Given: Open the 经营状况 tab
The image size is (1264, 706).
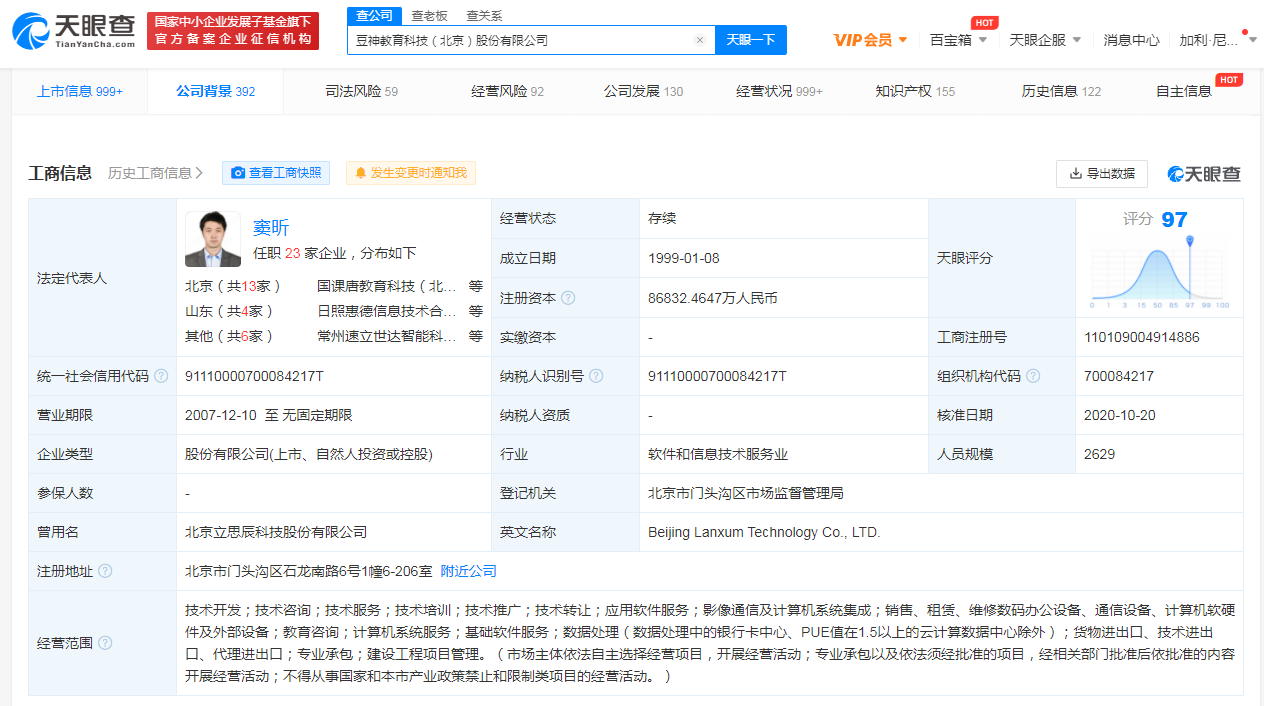Looking at the screenshot, I should pos(779,91).
